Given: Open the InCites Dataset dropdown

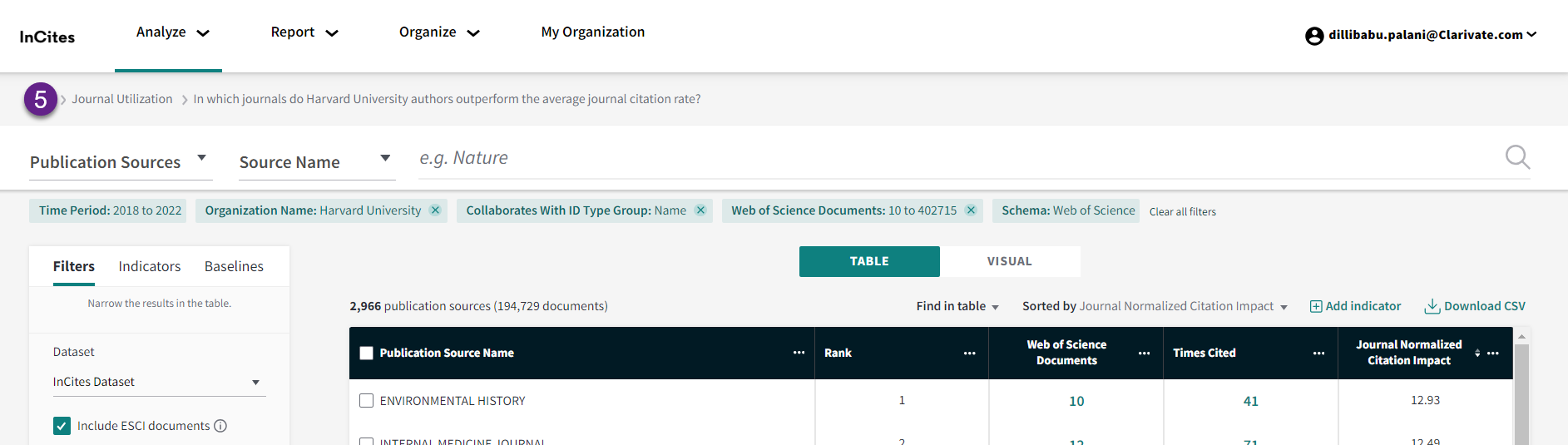Looking at the screenshot, I should pyautogui.click(x=159, y=382).
